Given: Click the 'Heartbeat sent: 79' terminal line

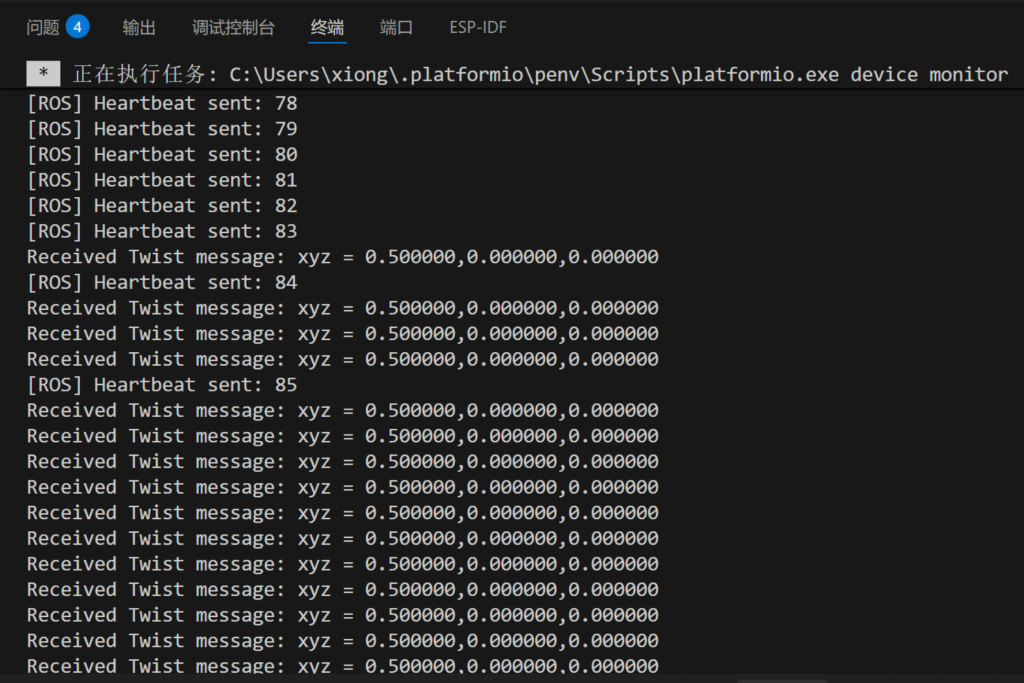Looking at the screenshot, I should 162,129.
